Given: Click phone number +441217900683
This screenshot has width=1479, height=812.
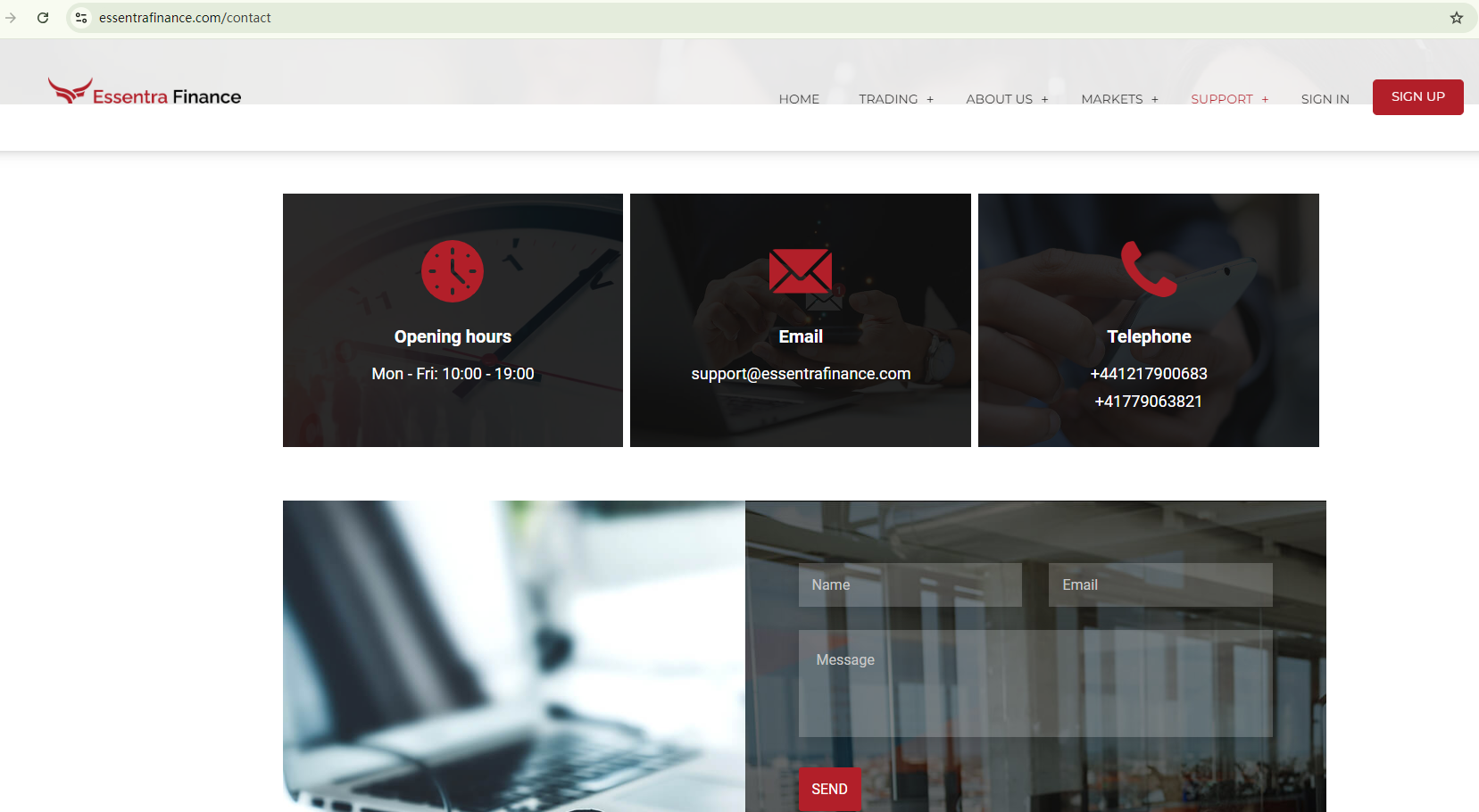Looking at the screenshot, I should (1149, 374).
